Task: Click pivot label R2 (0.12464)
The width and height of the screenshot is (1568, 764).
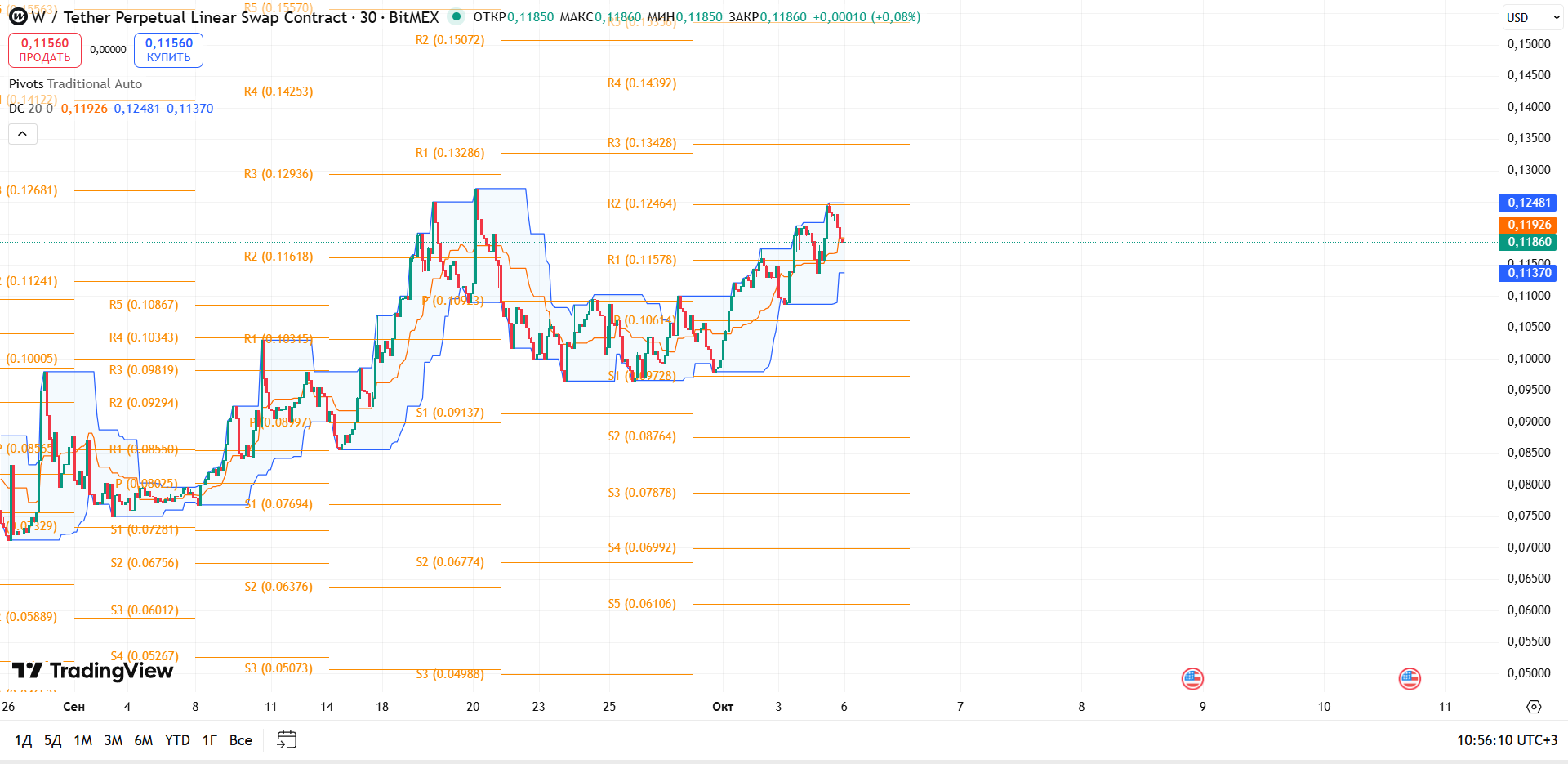Action: pyautogui.click(x=642, y=203)
